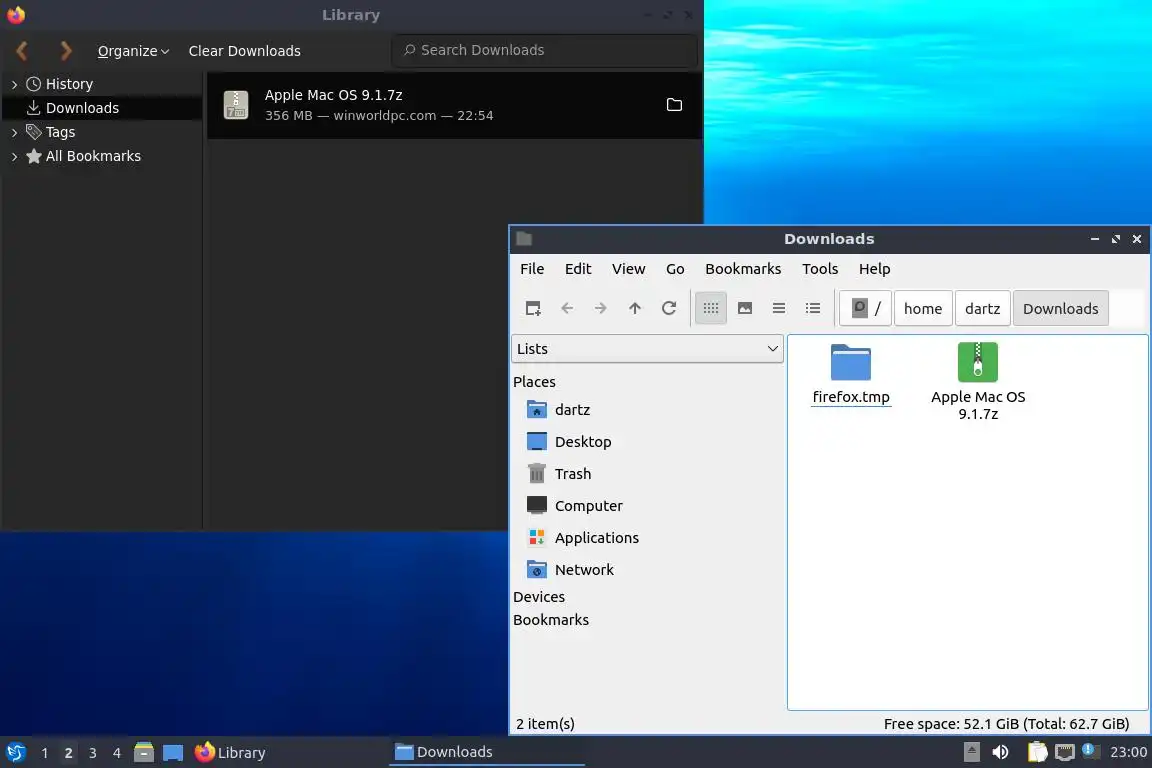Open volume control in system tray
This screenshot has height=768, width=1152.
[x=1000, y=752]
